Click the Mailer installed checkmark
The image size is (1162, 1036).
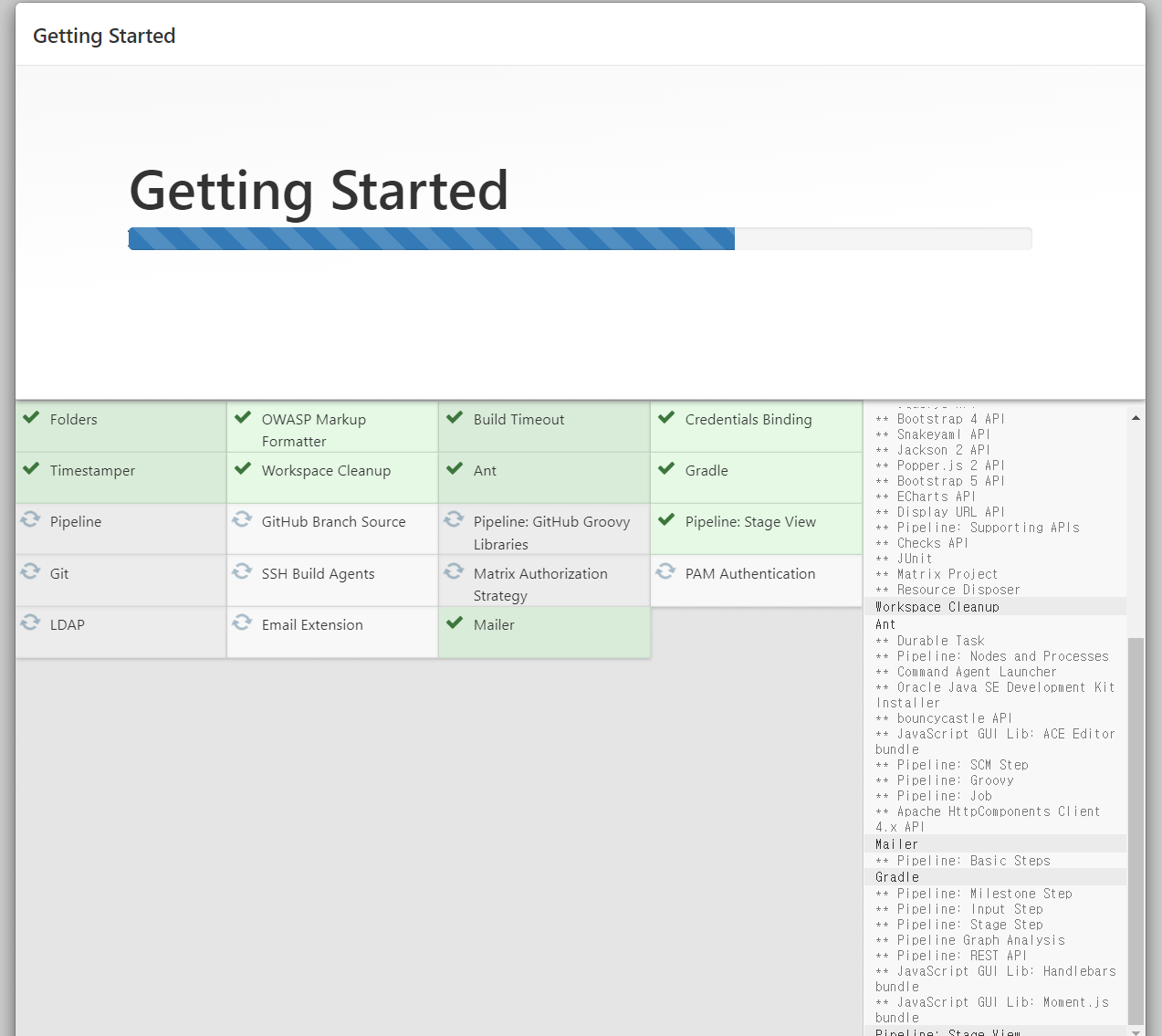coord(455,623)
